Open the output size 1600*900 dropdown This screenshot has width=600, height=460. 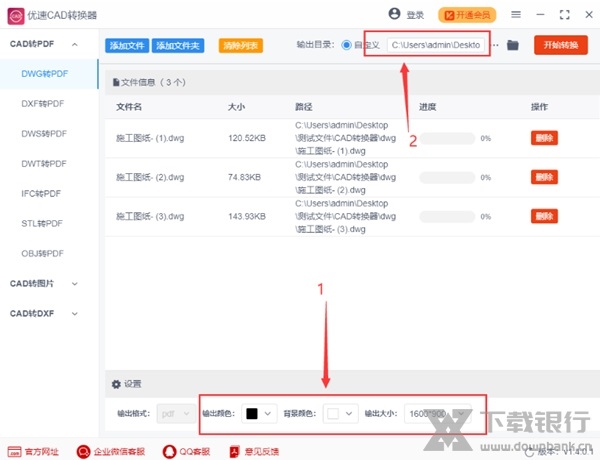pyautogui.click(x=437, y=413)
